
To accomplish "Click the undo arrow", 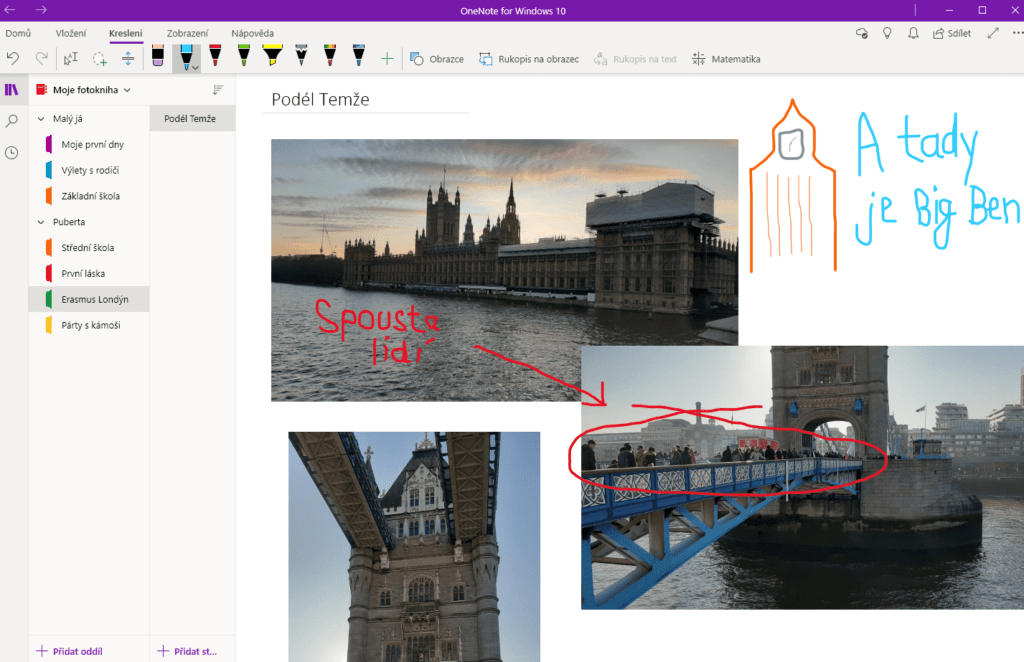I will [x=13, y=59].
